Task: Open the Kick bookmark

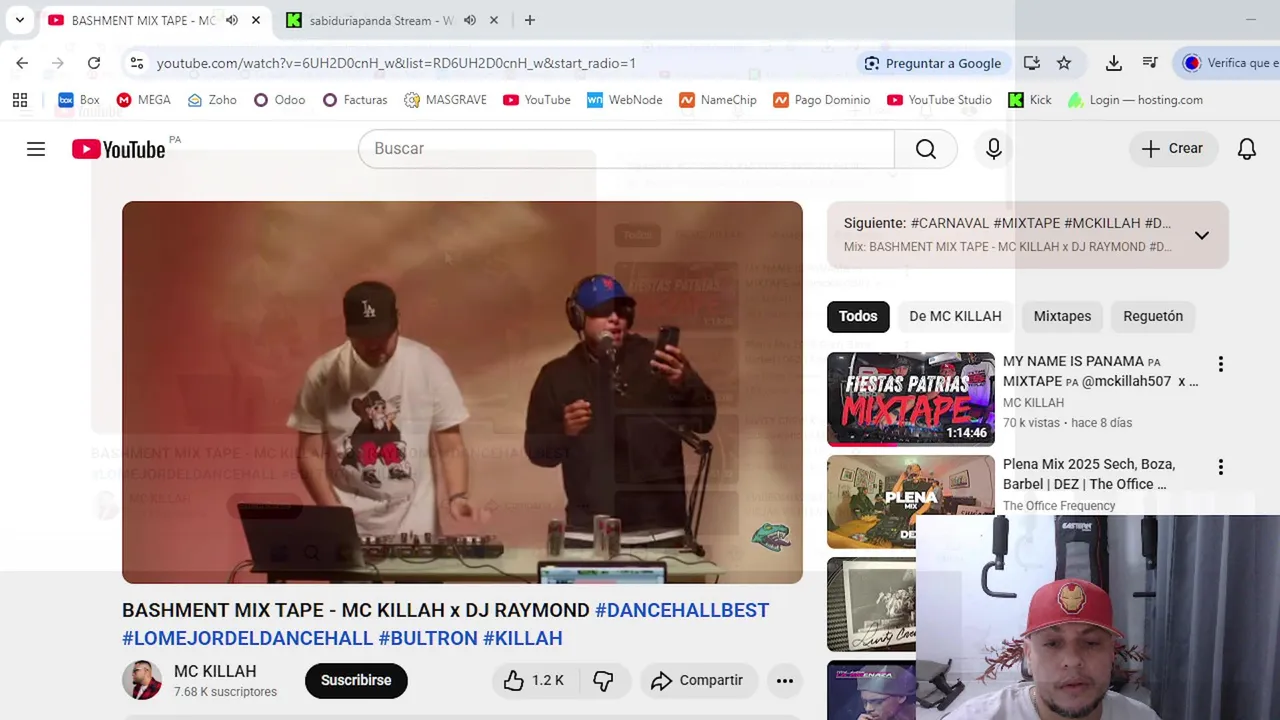Action: 1030,100
